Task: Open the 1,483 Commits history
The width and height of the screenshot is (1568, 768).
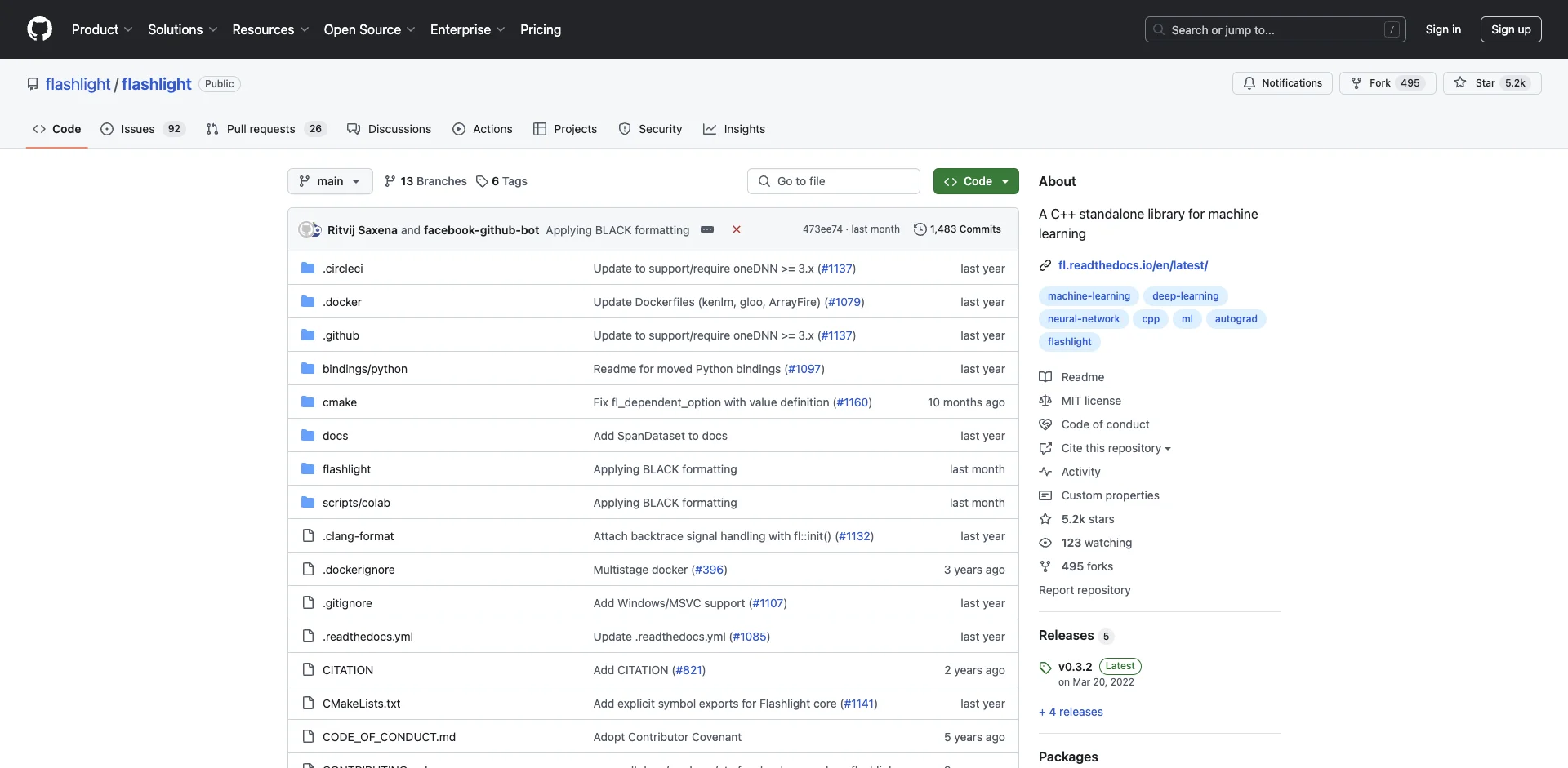Action: (x=957, y=230)
